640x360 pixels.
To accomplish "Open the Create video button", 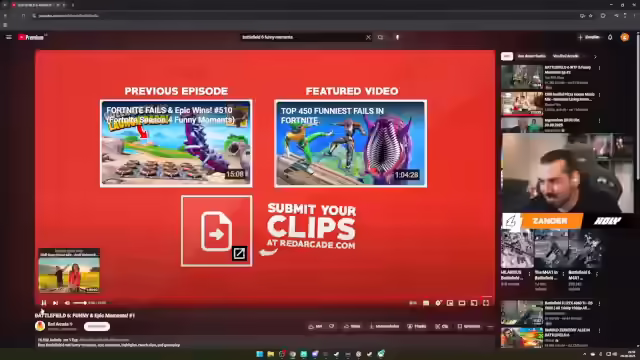I will click(x=589, y=37).
